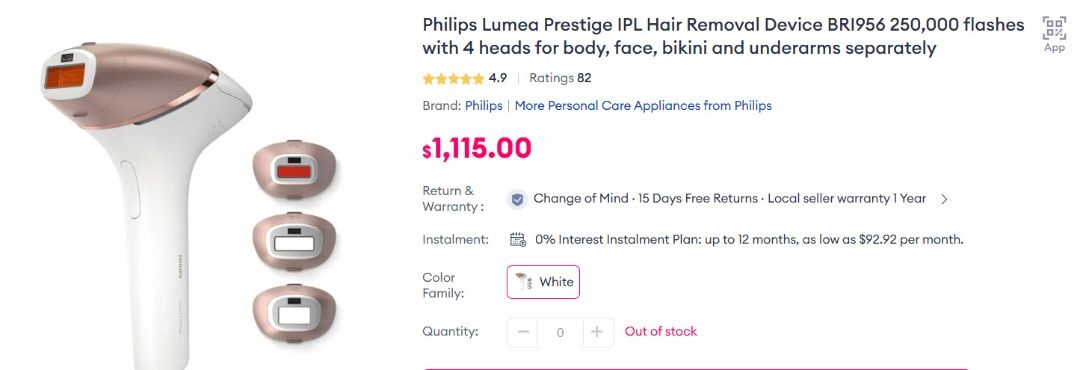This screenshot has height=370, width=1080.
Task: Click the plus quantity button
Action: (x=597, y=332)
